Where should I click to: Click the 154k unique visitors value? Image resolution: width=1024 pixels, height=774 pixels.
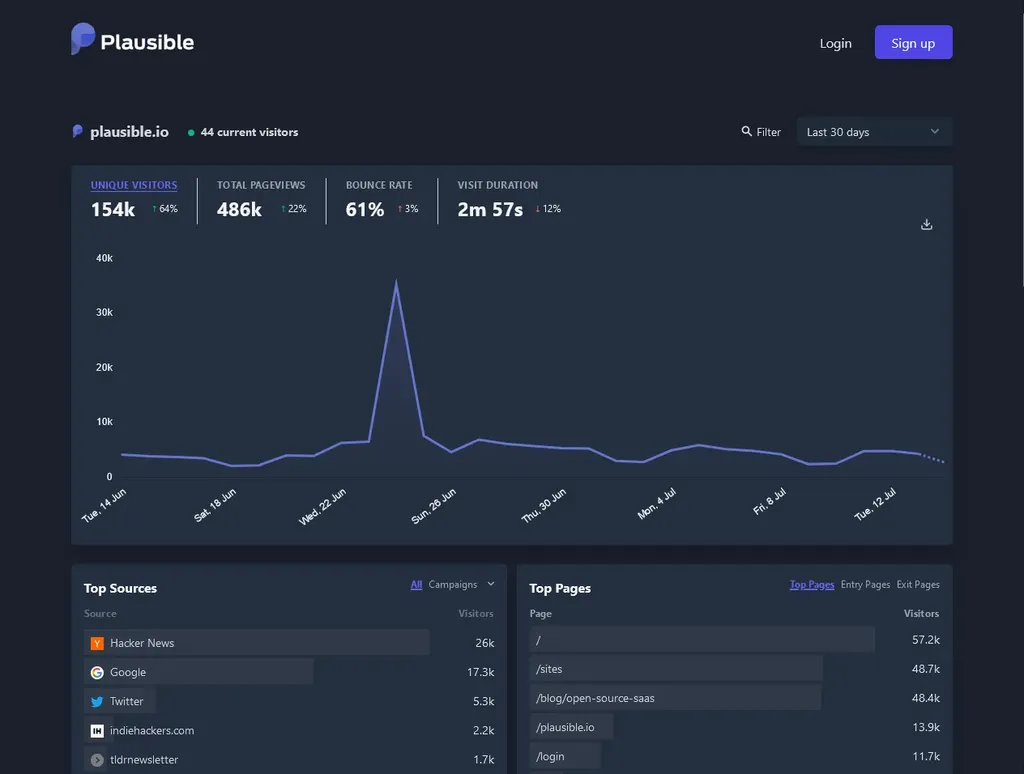(x=113, y=210)
